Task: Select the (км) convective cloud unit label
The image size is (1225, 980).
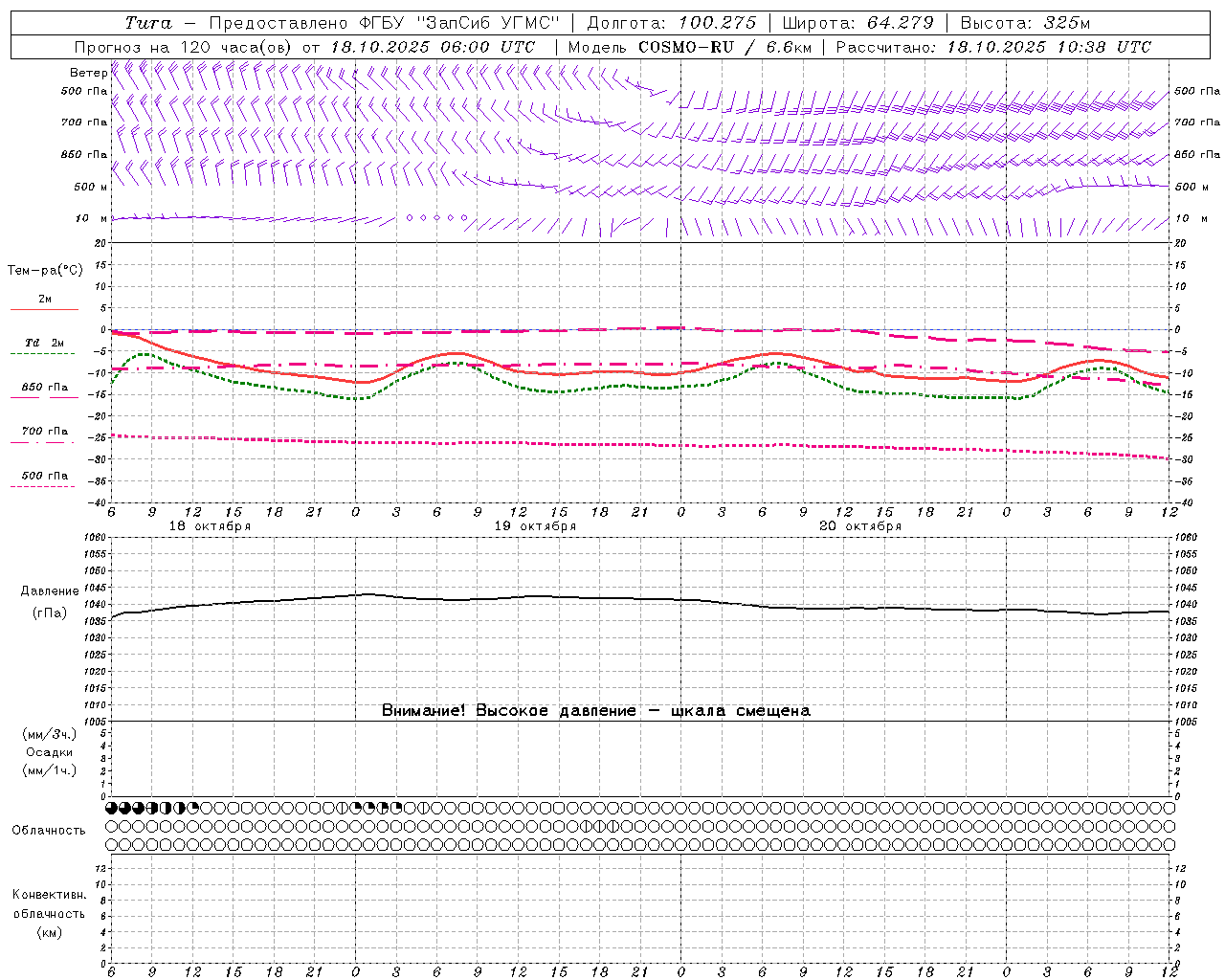Action: pyautogui.click(x=49, y=932)
